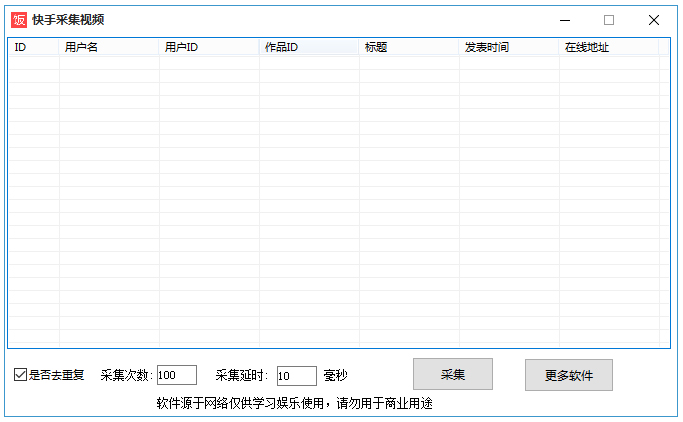Sort list by 标题 column header
The width and height of the screenshot is (683, 422).
[408, 47]
